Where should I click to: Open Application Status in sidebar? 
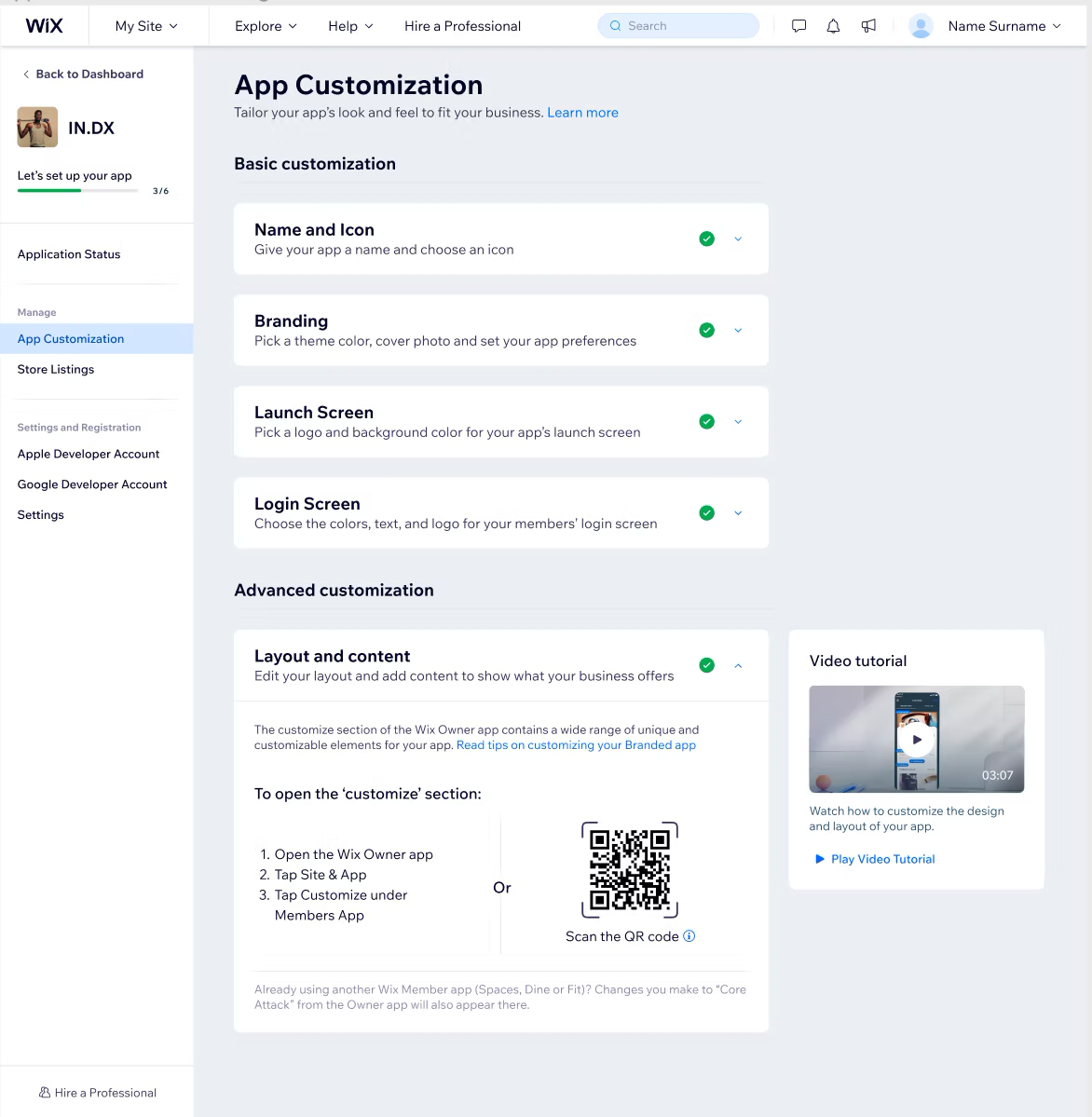[x=69, y=253]
